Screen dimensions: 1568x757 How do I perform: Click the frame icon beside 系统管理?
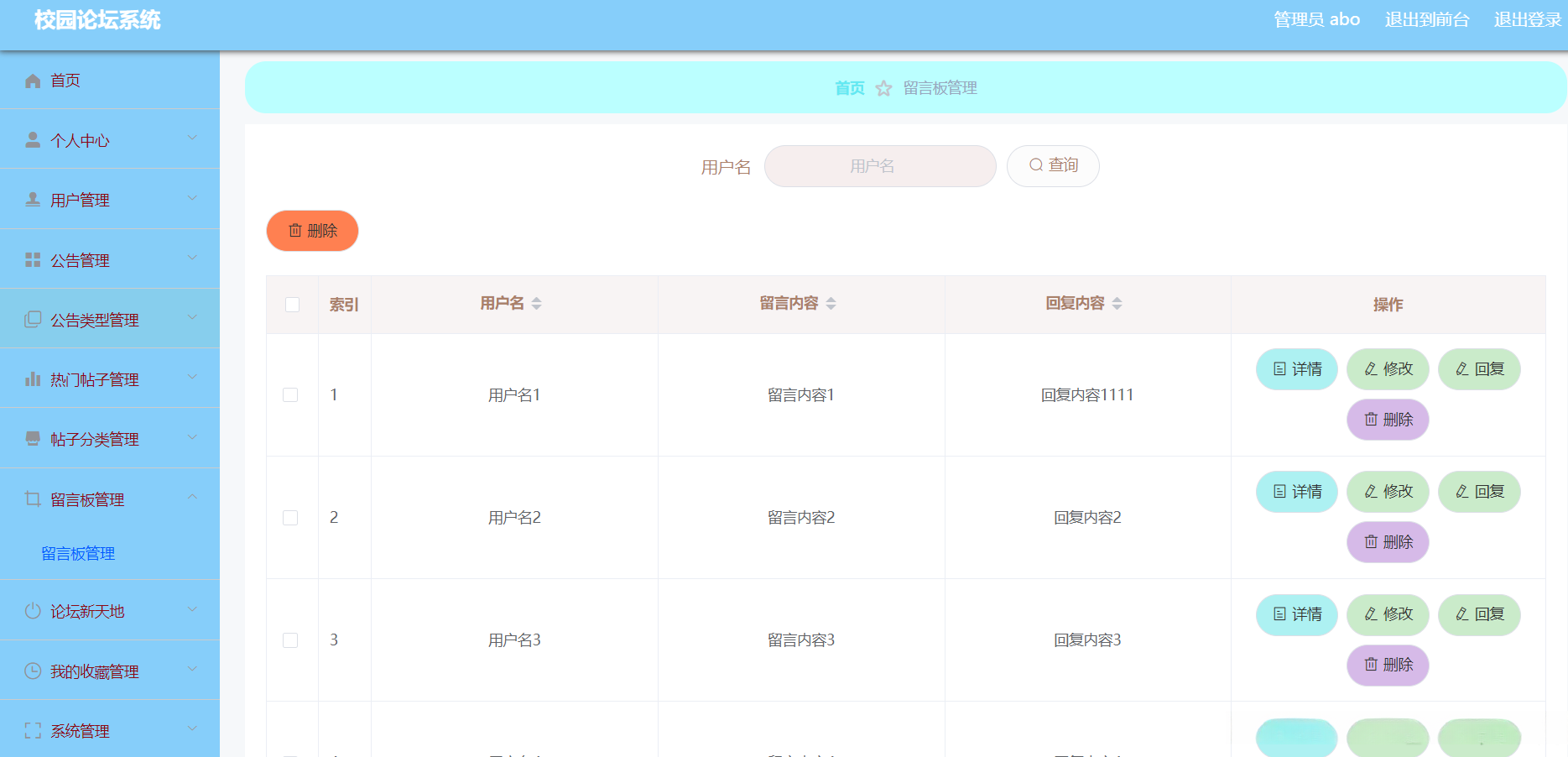point(33,731)
